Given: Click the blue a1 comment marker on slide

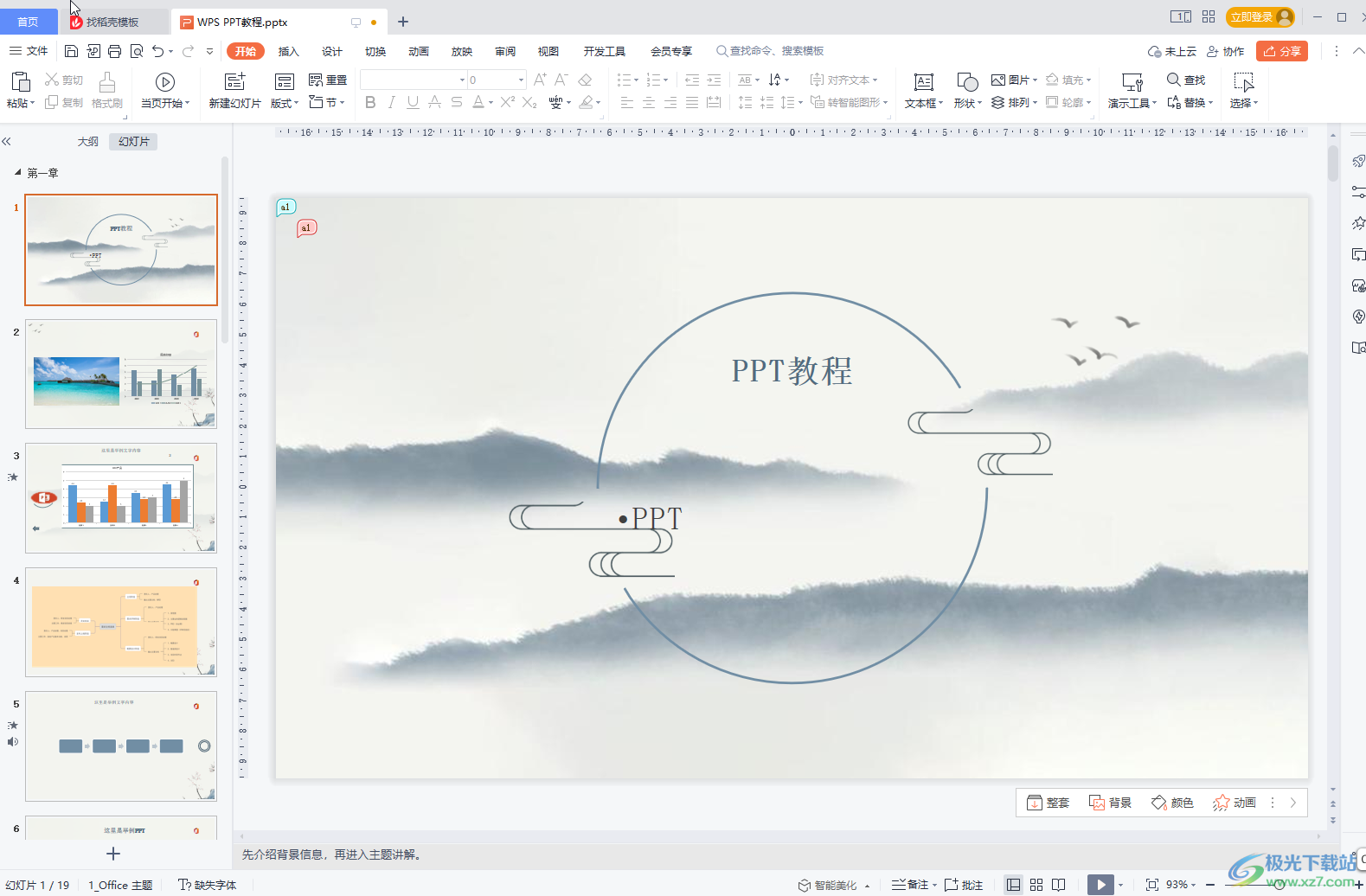Looking at the screenshot, I should 285,207.
